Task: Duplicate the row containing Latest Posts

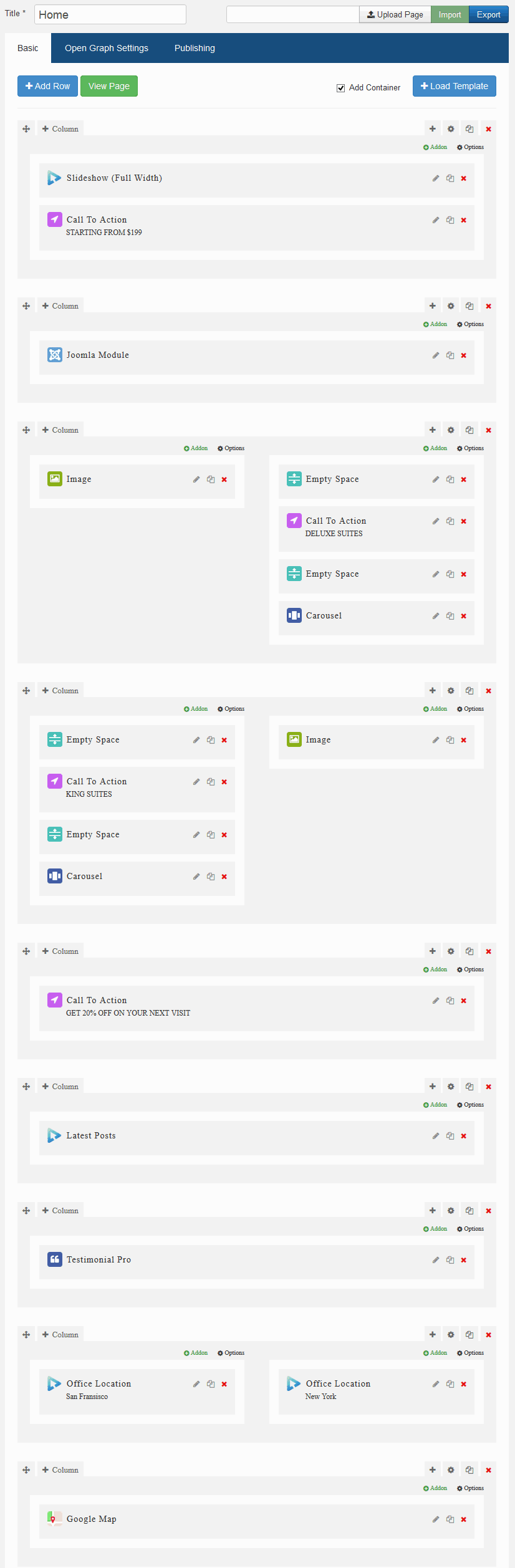Action: [469, 1087]
